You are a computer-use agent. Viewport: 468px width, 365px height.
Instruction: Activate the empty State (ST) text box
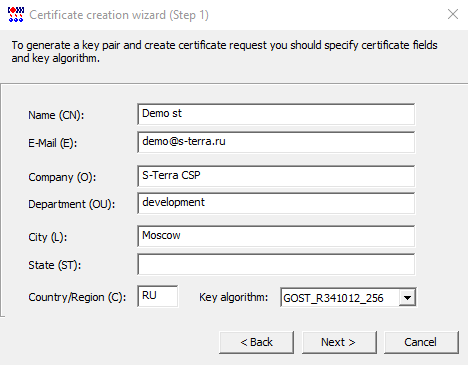(276, 264)
